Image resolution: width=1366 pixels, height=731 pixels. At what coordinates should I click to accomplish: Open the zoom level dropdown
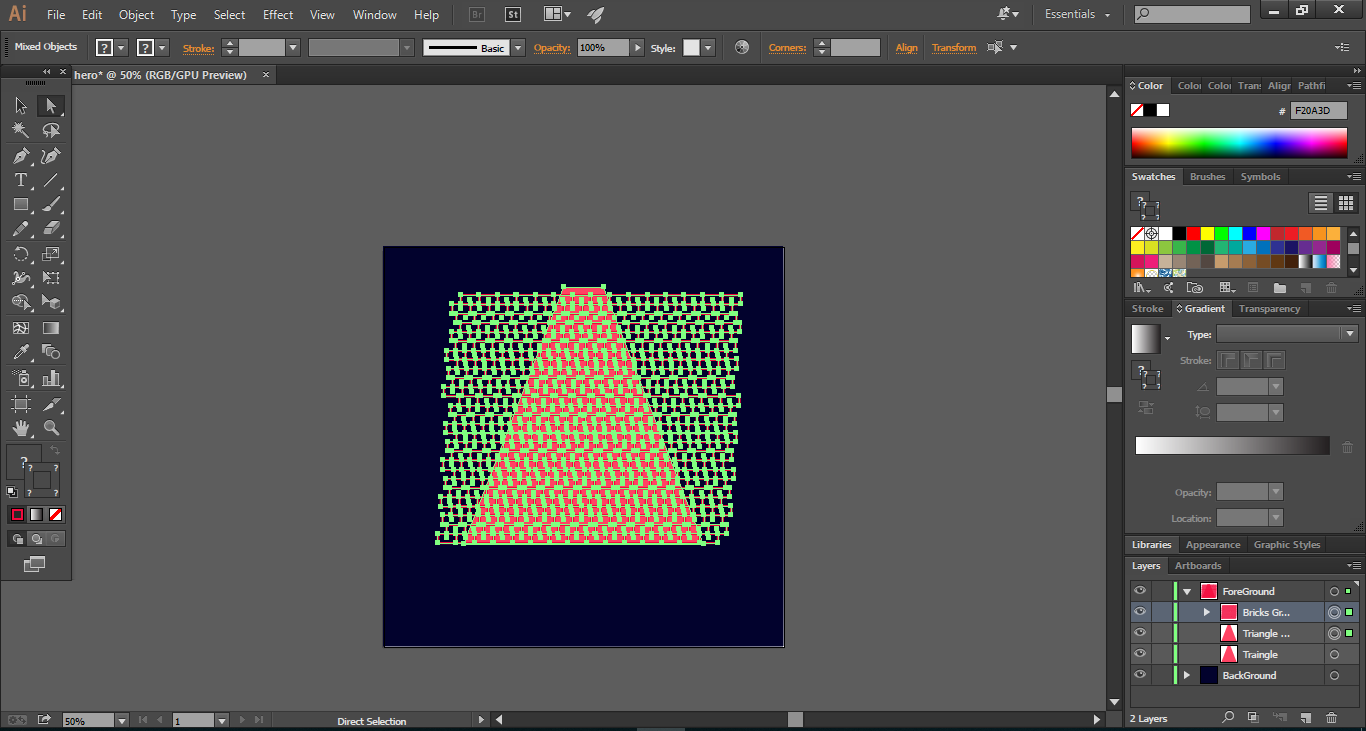tap(121, 719)
